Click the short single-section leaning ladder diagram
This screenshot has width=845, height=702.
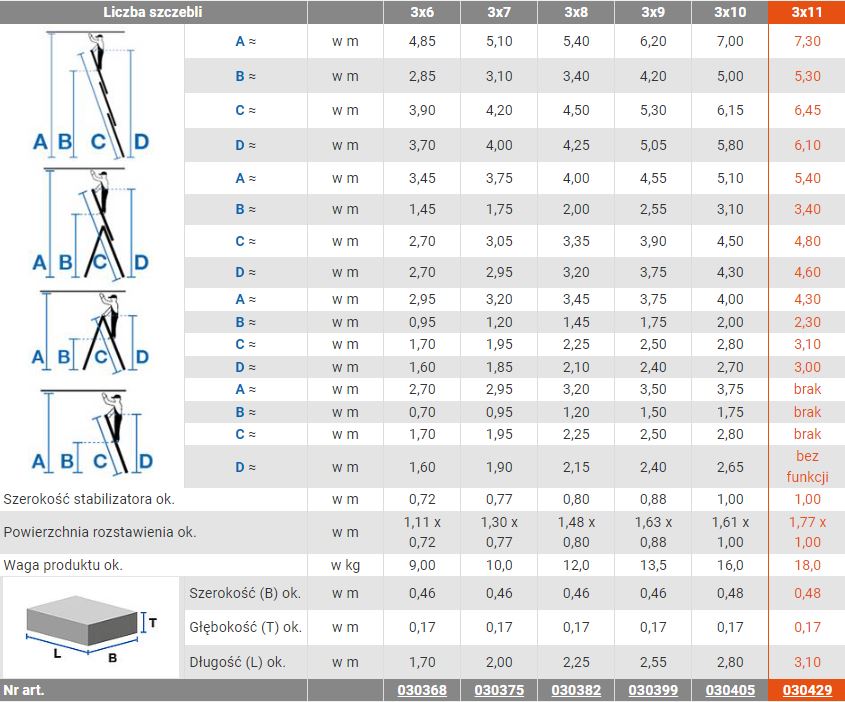pos(92,432)
